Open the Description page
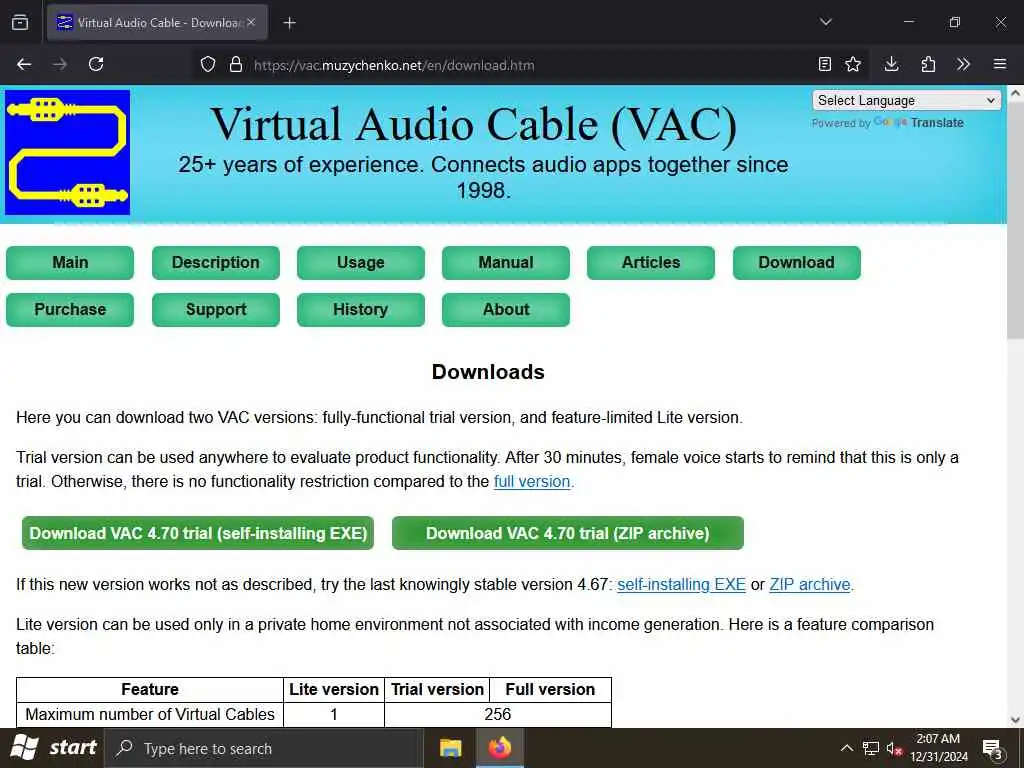Image resolution: width=1024 pixels, height=768 pixels. (216, 263)
